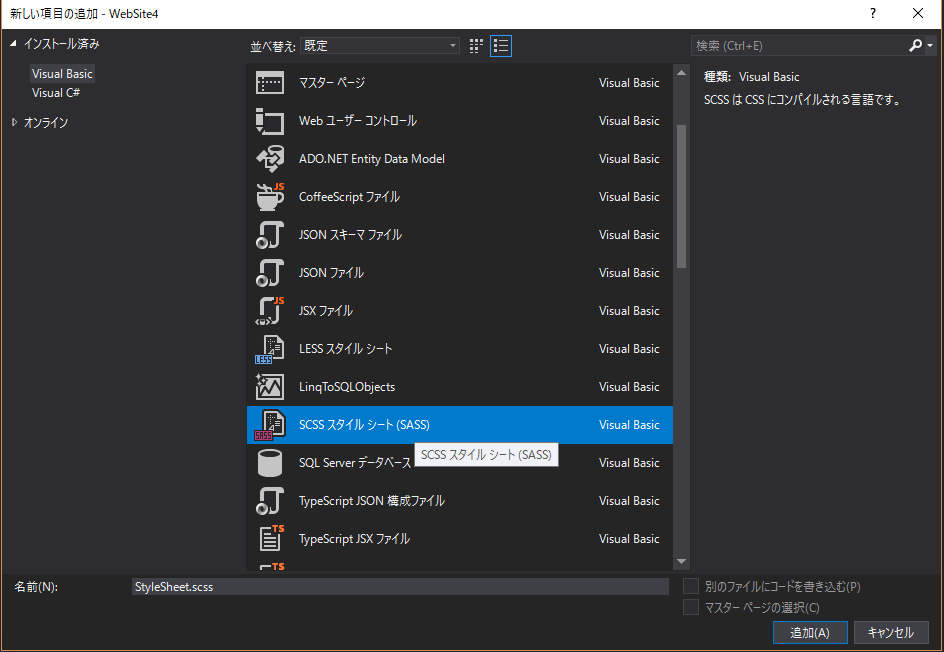Select the ADO.NET Entity Data Model icon
Image resolution: width=944 pixels, height=652 pixels.
click(x=270, y=159)
